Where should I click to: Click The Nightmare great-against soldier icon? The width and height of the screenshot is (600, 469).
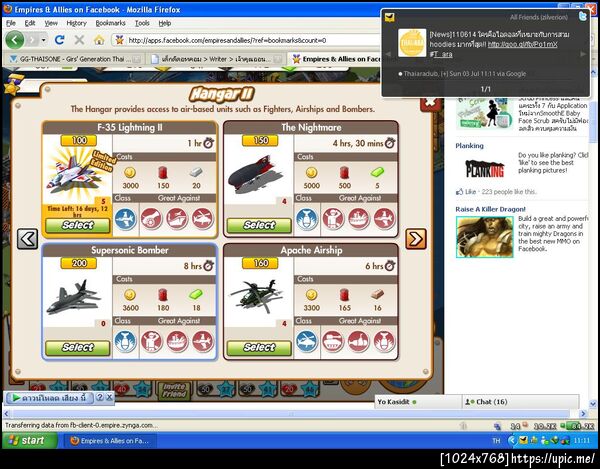[x=333, y=219]
